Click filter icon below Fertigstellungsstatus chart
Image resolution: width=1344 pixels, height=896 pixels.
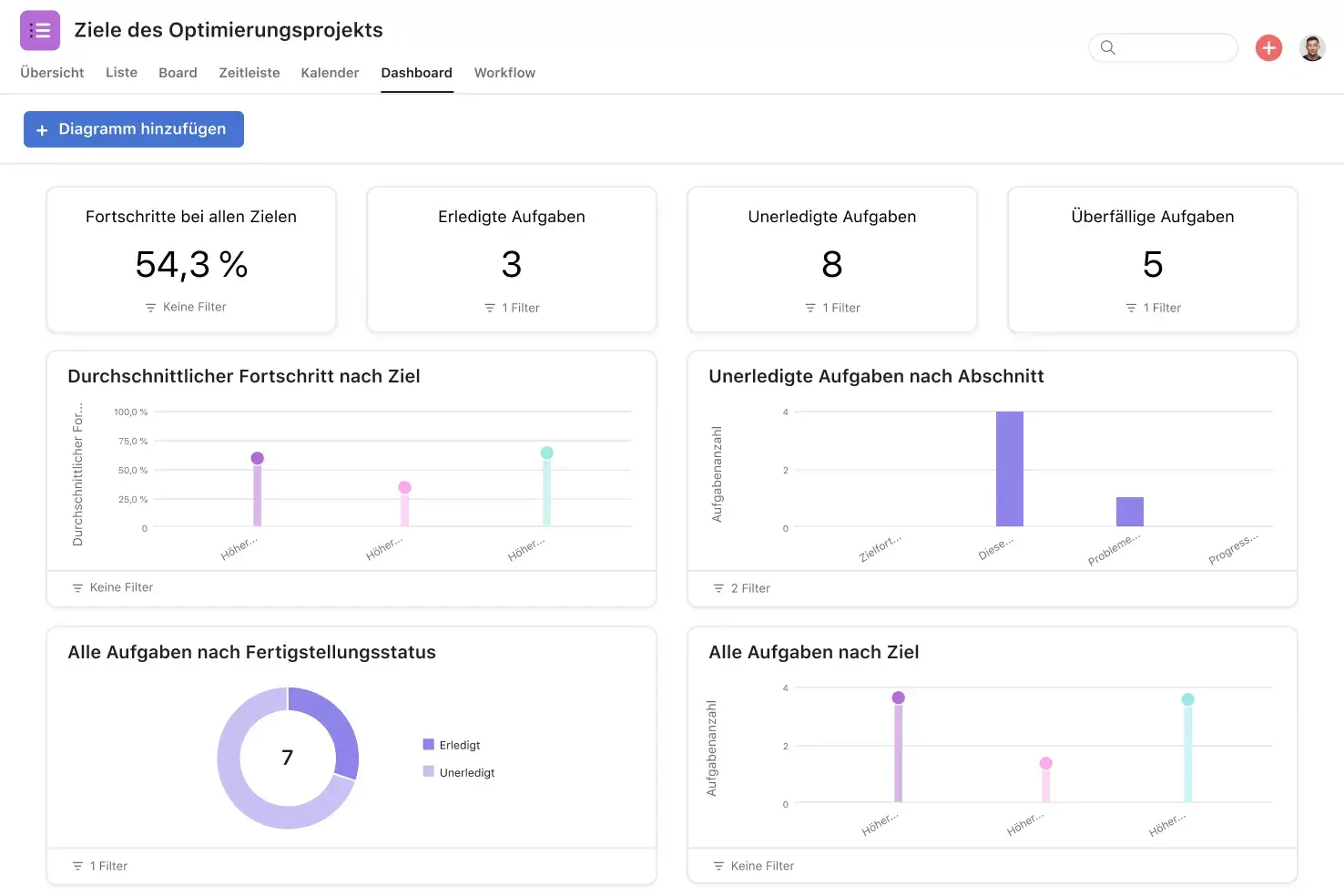(77, 867)
